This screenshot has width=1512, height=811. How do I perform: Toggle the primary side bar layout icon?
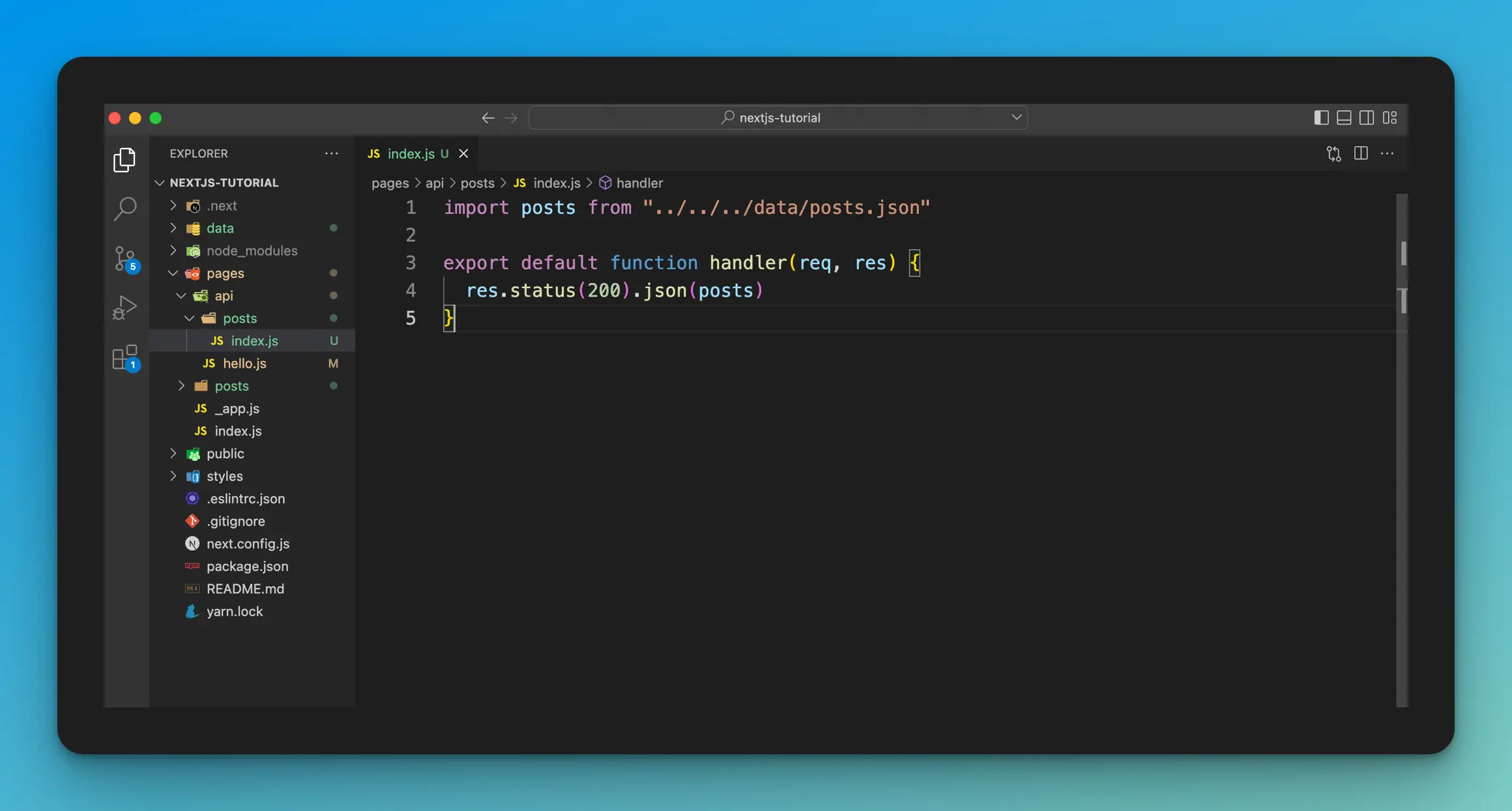[1321, 117]
